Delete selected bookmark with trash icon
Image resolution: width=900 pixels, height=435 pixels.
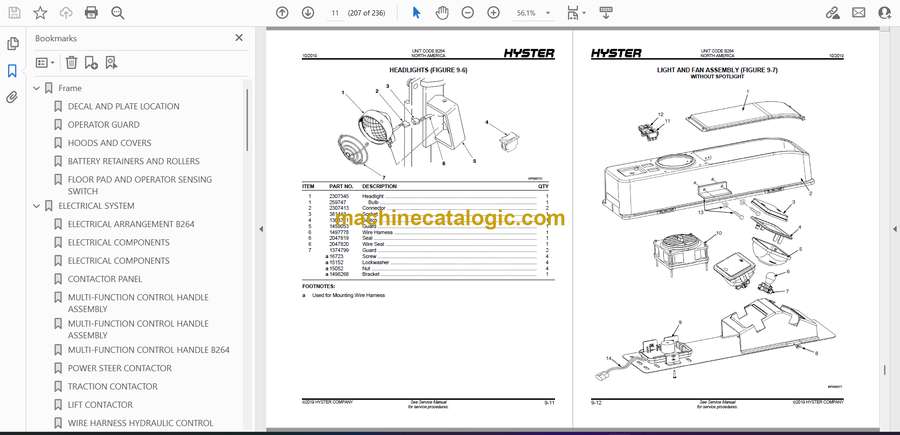(71, 63)
